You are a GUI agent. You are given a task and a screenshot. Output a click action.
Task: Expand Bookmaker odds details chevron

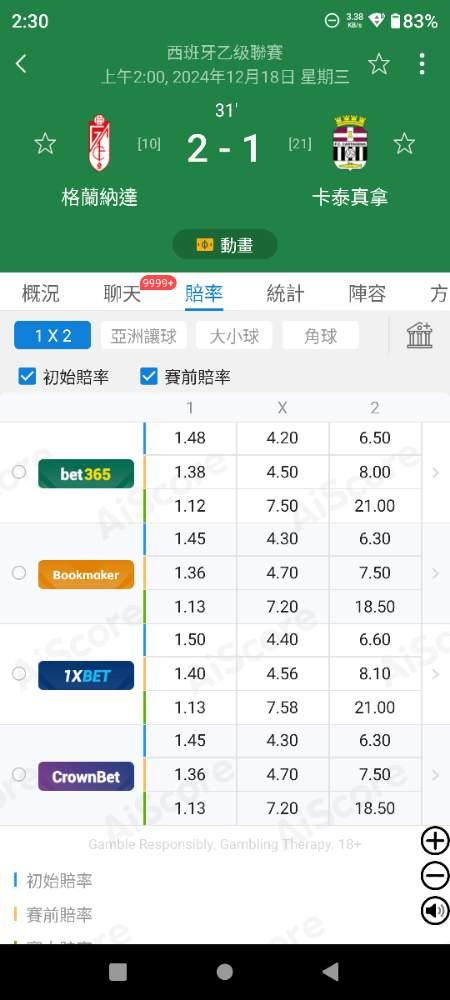(x=435, y=573)
